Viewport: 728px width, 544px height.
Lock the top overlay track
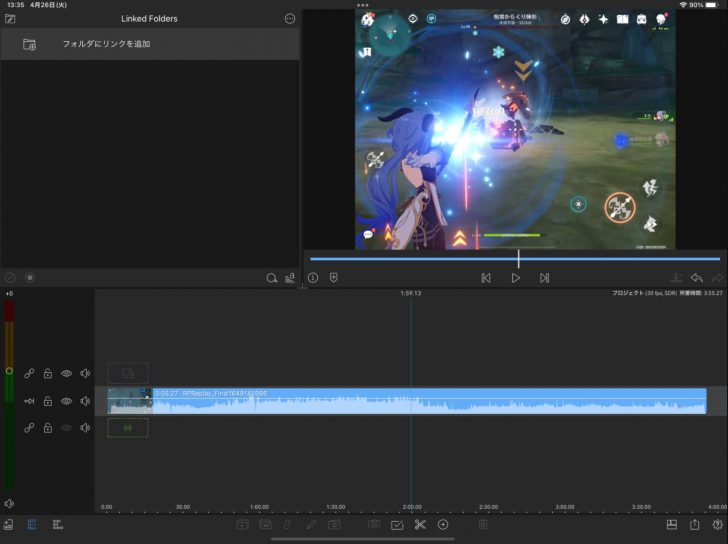[47, 373]
